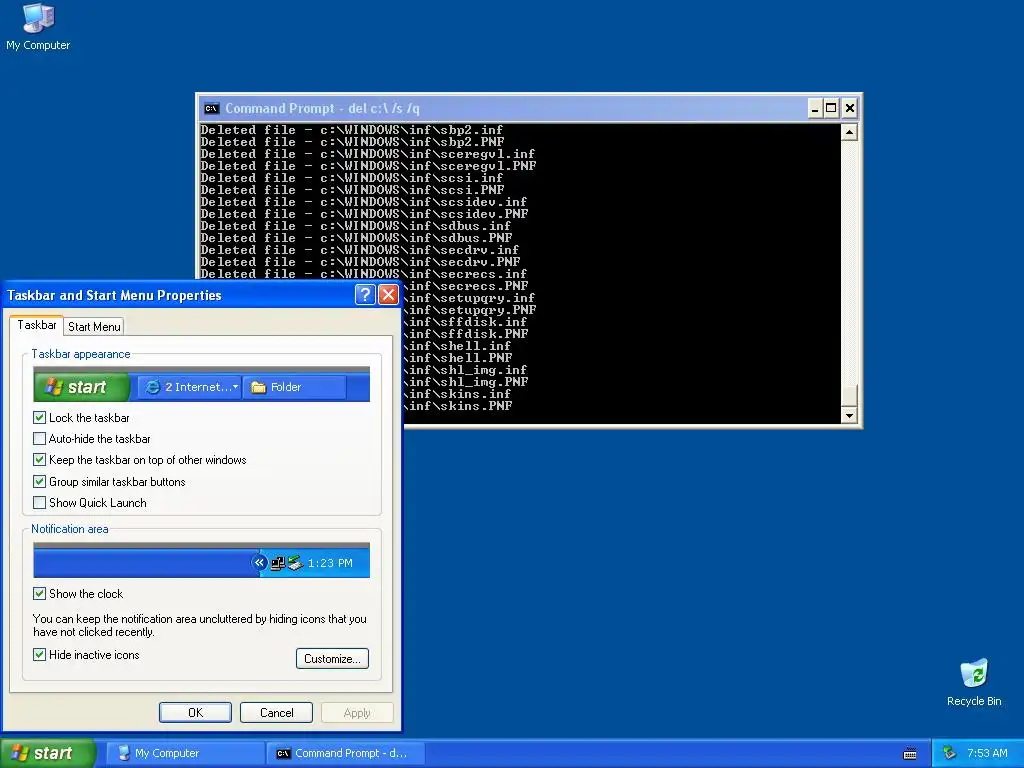
Task: Click the line ending with 'skins.PNF'
Action: point(458,406)
